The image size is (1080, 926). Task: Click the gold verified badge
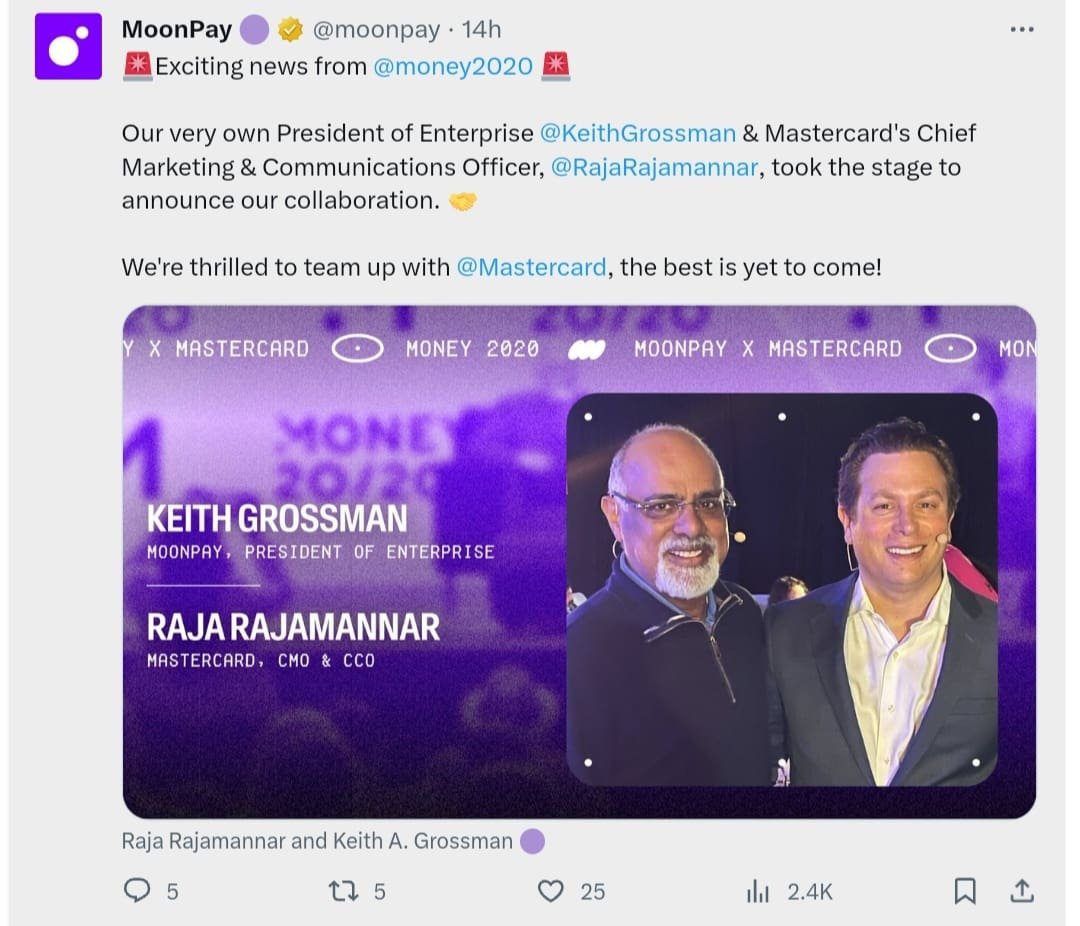290,31
